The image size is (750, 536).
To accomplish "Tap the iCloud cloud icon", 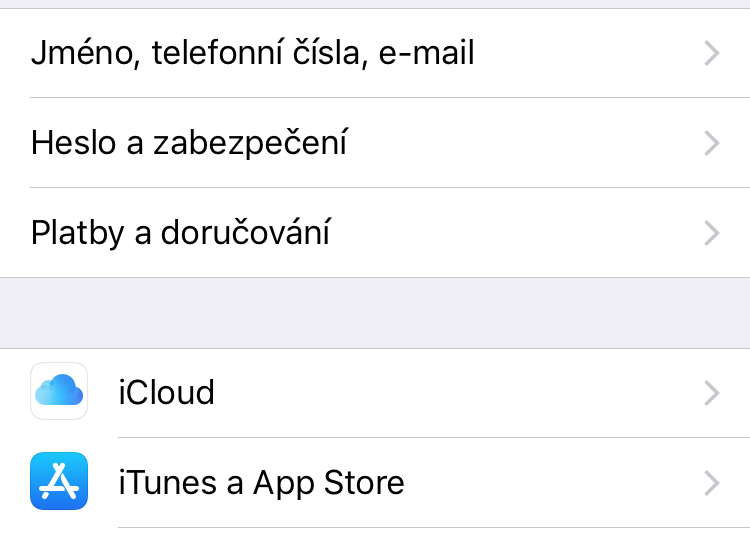I will pyautogui.click(x=59, y=391).
